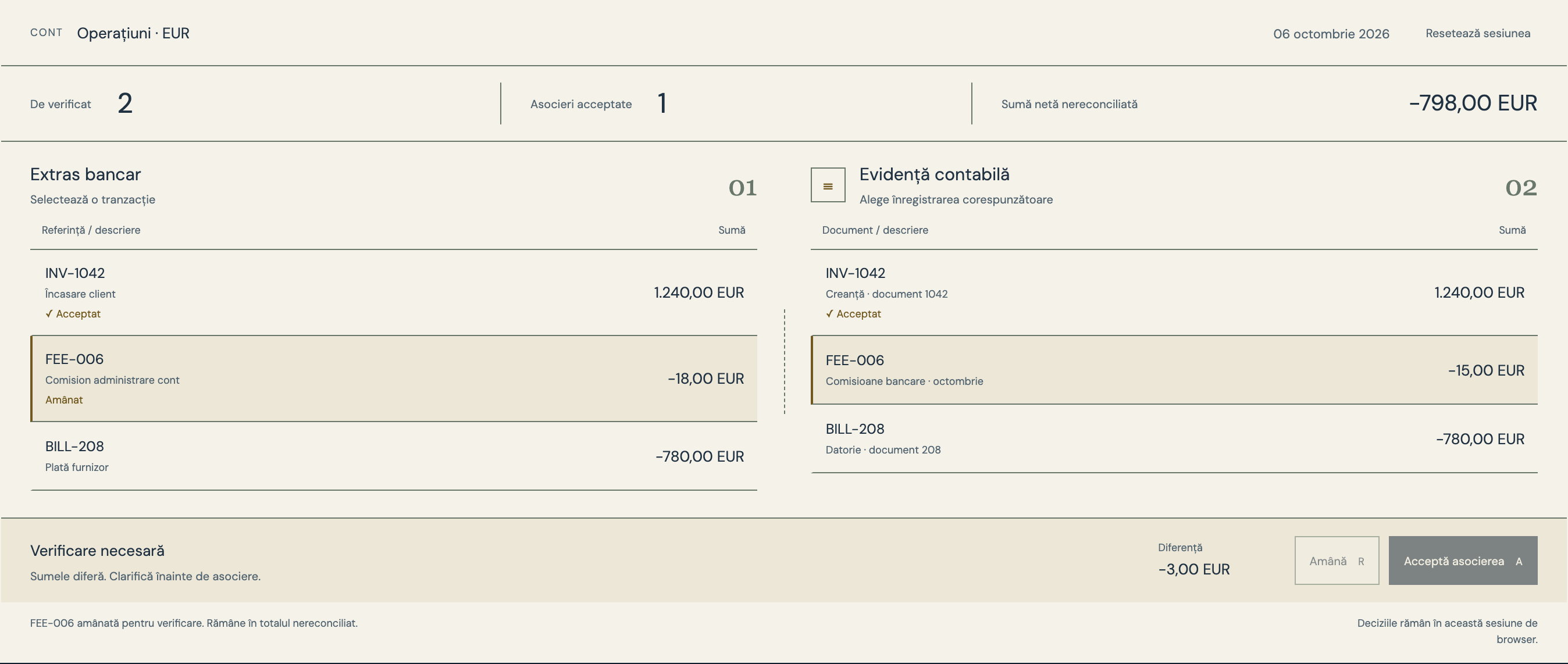This screenshot has height=664, width=1568.
Task: Click the 06 octombrie 2026 date
Action: pyautogui.click(x=1331, y=34)
